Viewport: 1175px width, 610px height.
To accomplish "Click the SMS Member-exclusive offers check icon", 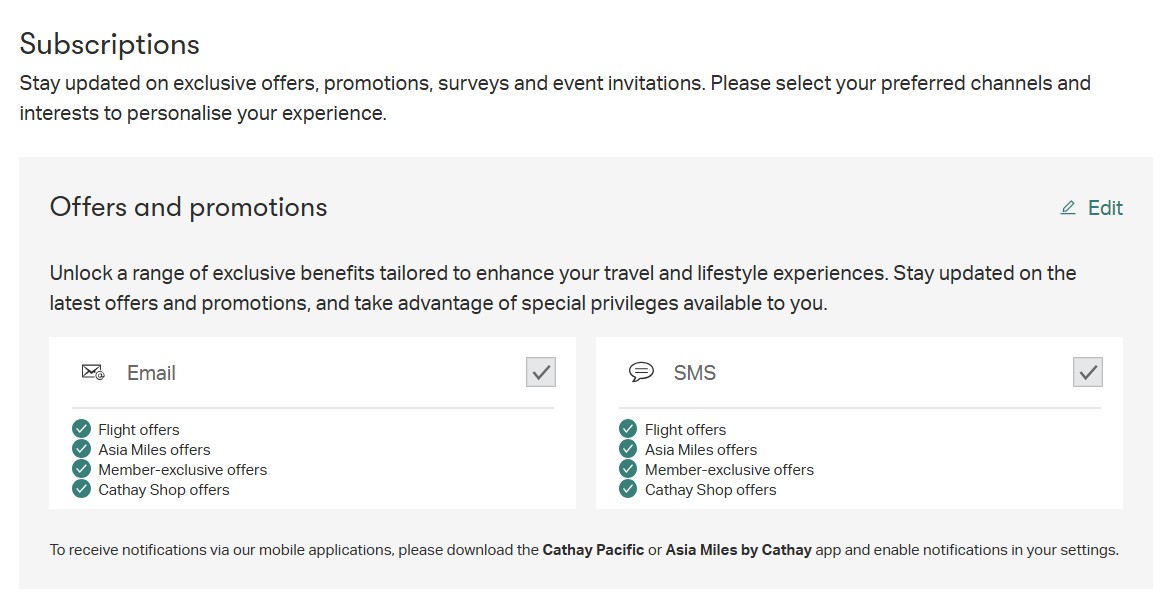I will [628, 469].
